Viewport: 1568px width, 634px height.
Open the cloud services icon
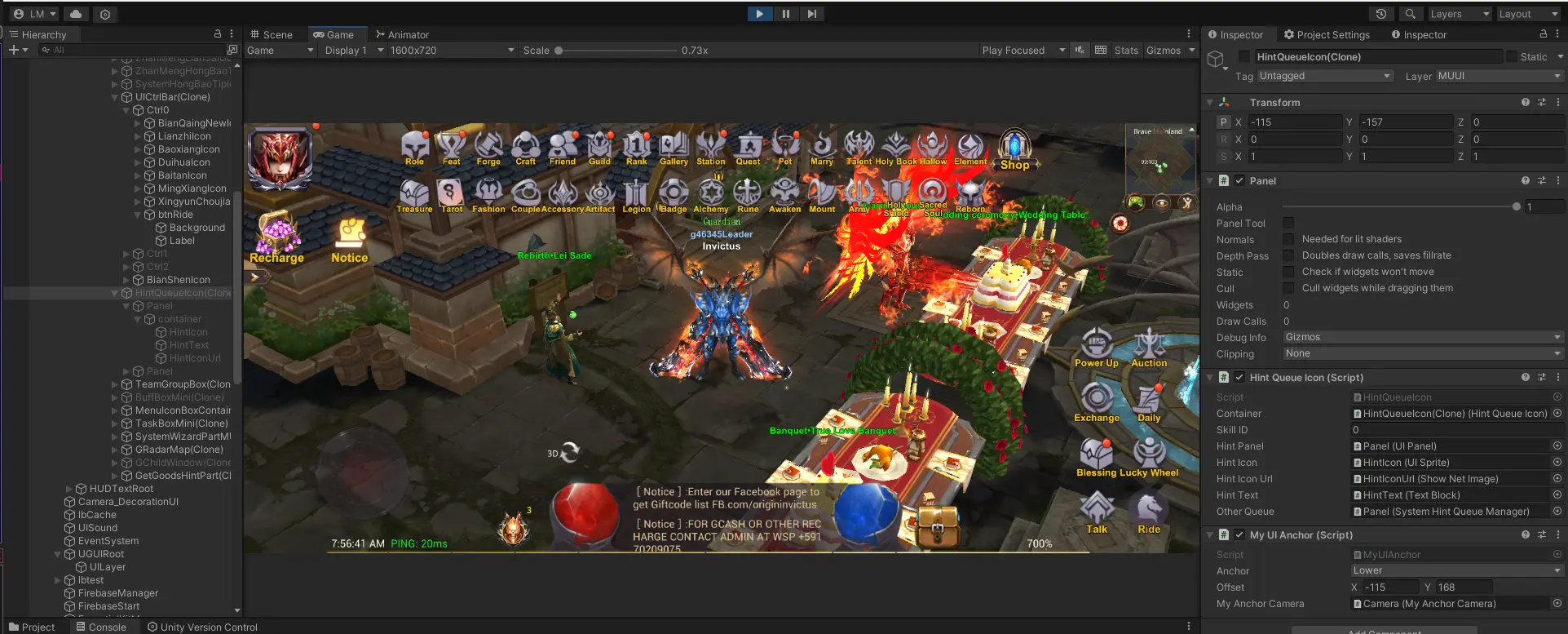click(x=75, y=14)
